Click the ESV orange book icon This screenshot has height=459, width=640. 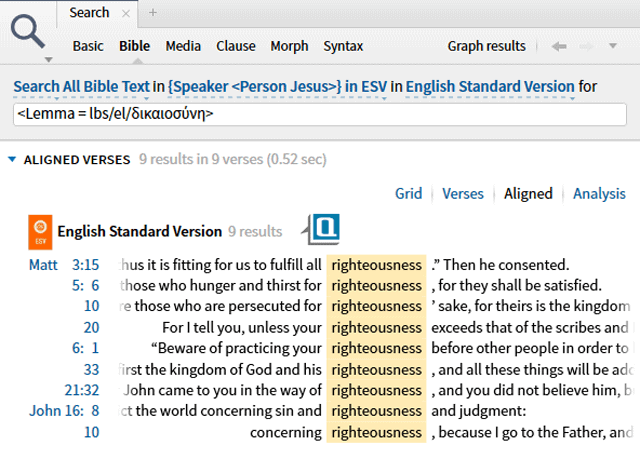point(41,232)
